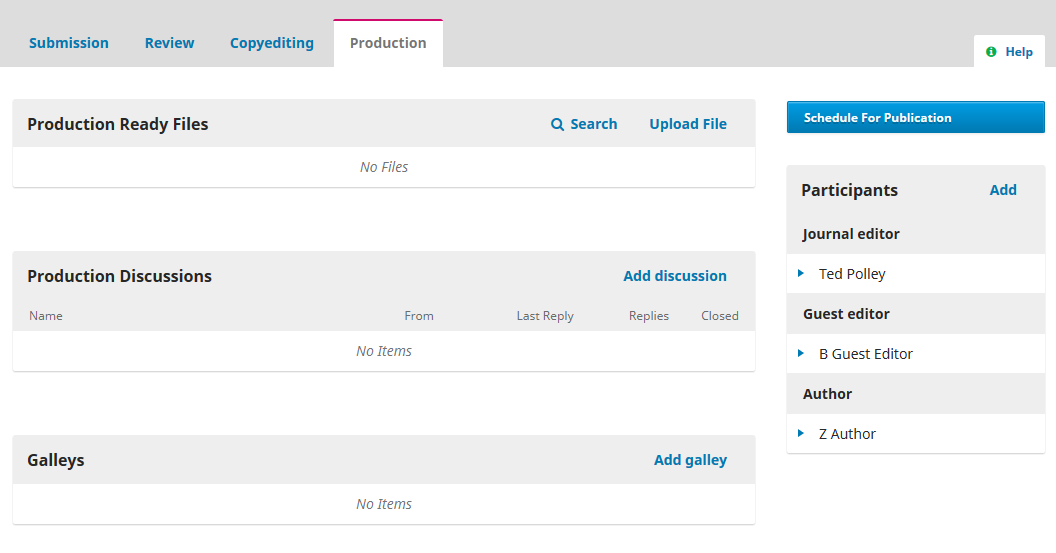Open the Review tab
Image resolution: width=1056 pixels, height=553 pixels.
point(169,43)
